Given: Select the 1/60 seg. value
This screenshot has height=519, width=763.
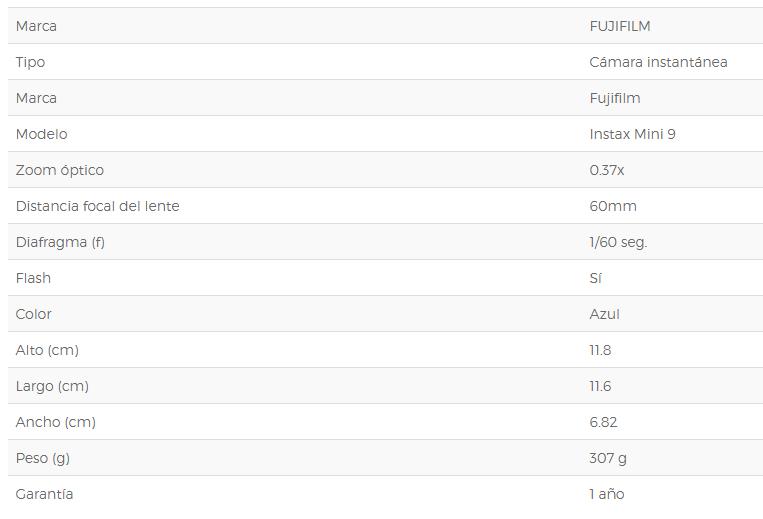Looking at the screenshot, I should pyautogui.click(x=618, y=242).
